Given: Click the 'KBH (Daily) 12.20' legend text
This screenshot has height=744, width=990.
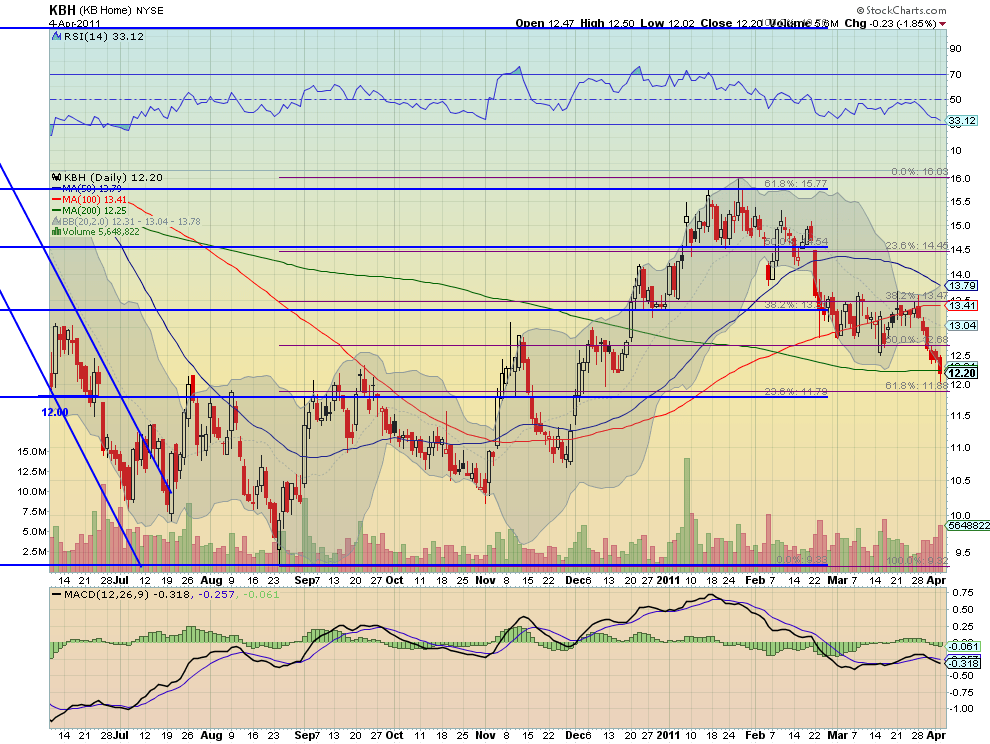Looking at the screenshot, I should pyautogui.click(x=112, y=177).
